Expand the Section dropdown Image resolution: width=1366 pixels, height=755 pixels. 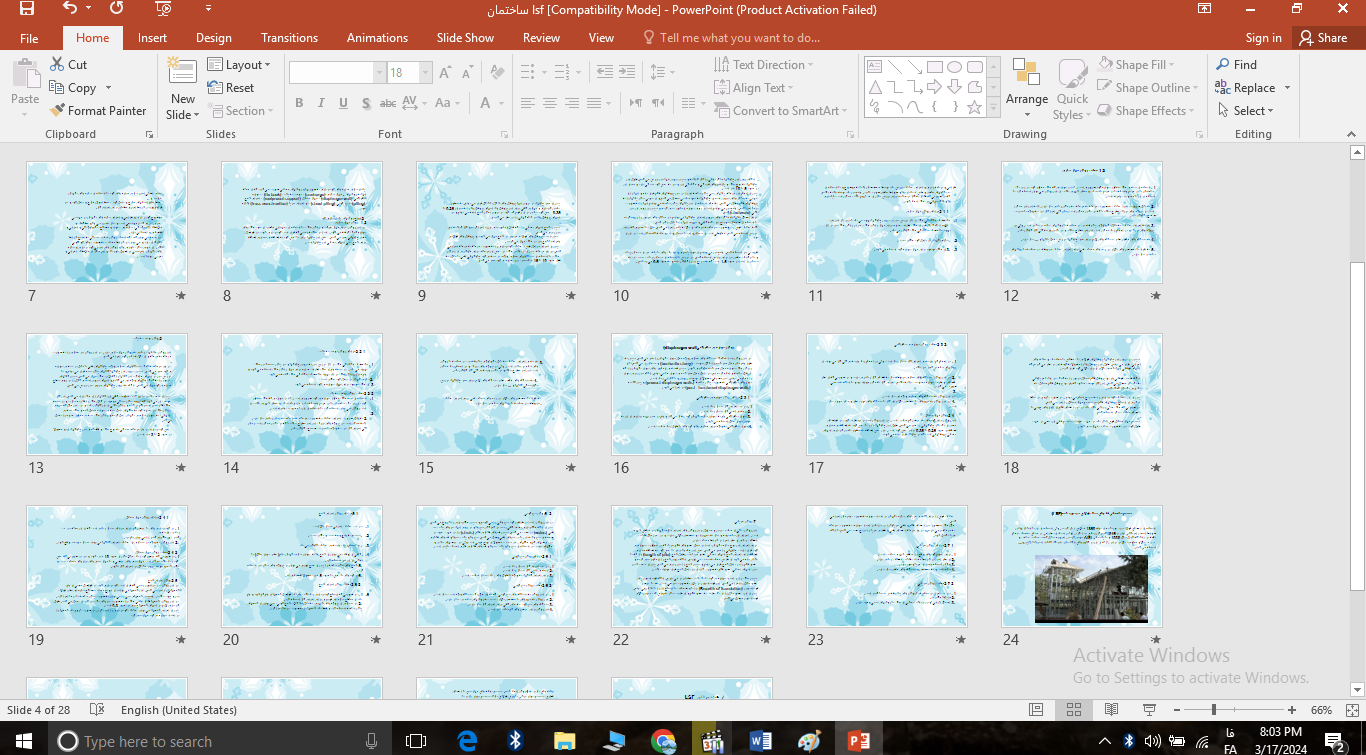tap(239, 110)
